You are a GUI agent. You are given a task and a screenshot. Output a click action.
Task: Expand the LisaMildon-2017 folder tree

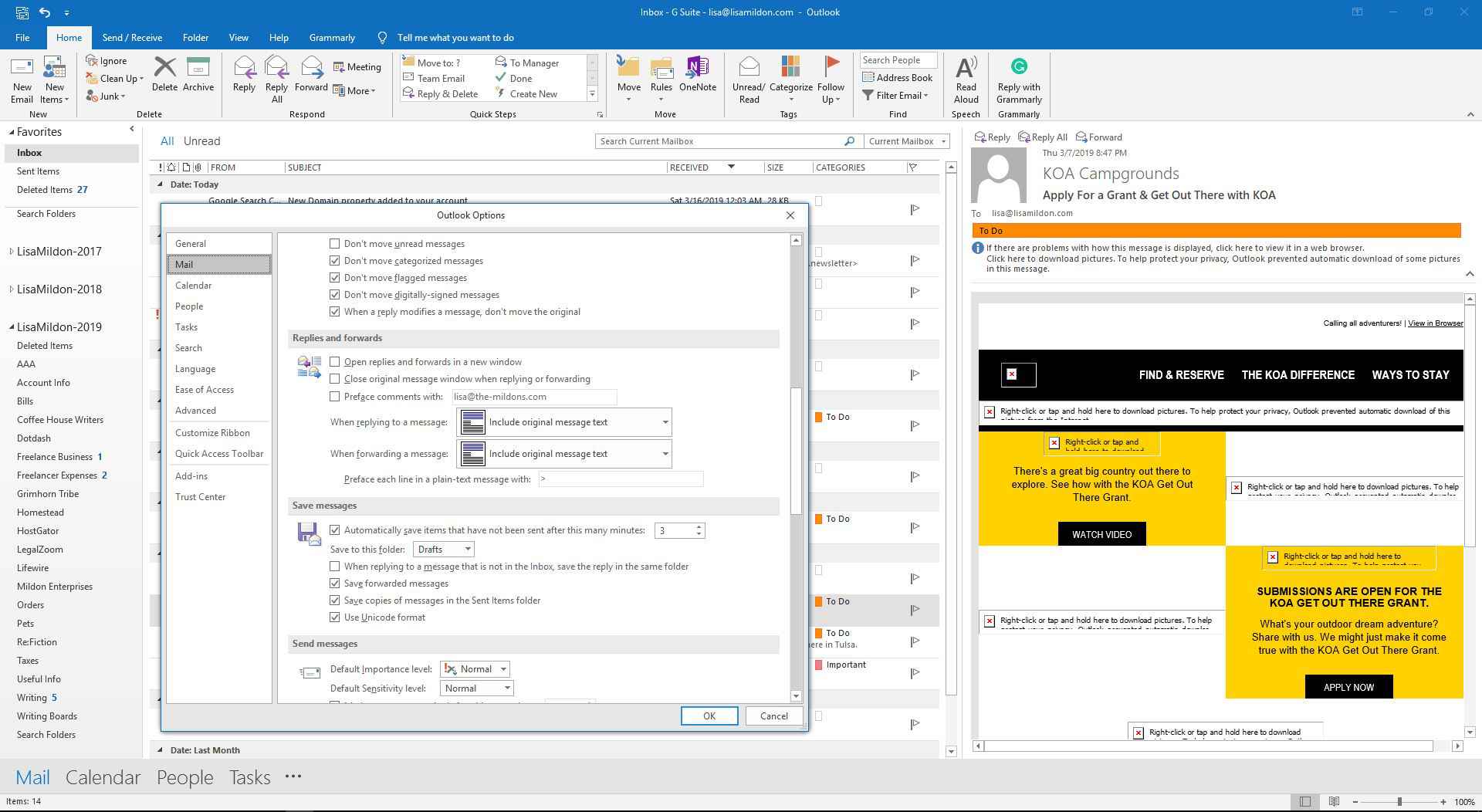[x=12, y=252]
